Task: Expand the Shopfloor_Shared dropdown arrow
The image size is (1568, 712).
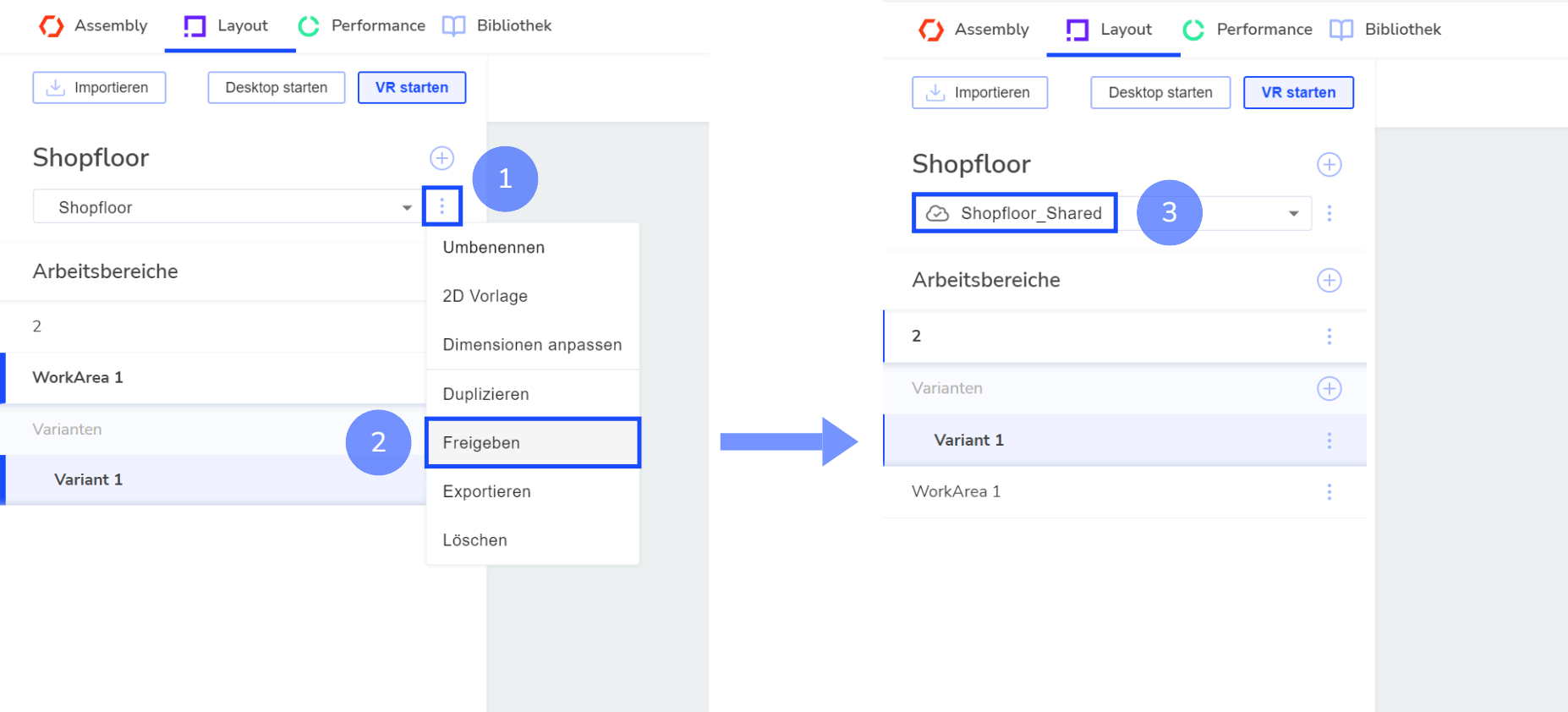Action: coord(1293,213)
